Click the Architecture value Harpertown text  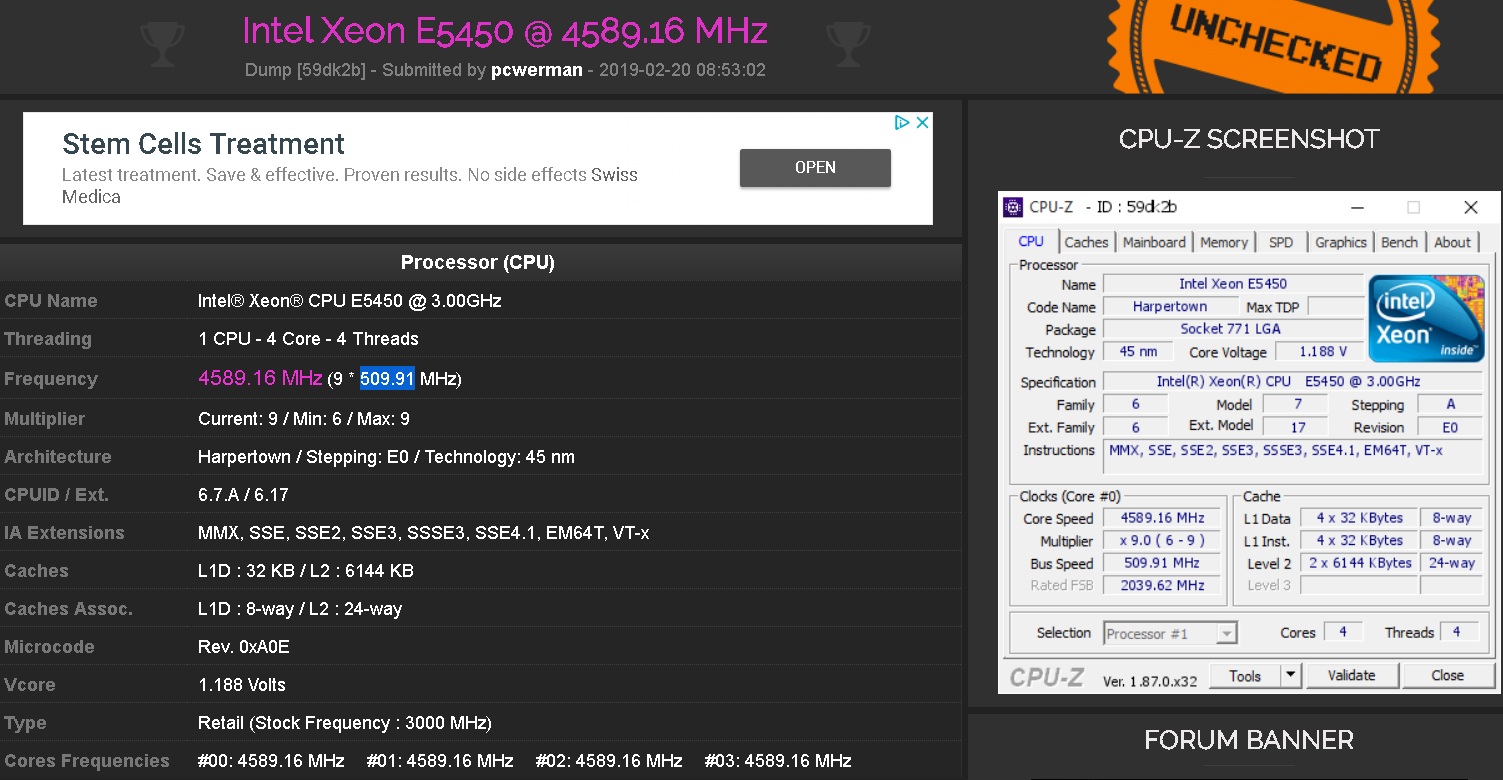pos(386,457)
